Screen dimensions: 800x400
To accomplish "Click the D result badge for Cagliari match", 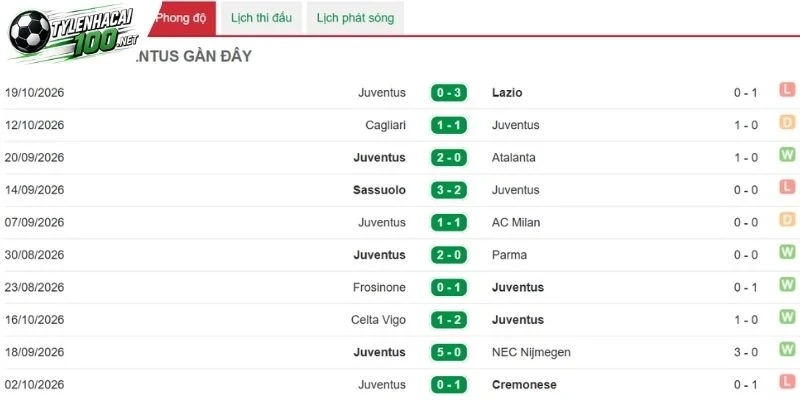I will pos(787,122).
